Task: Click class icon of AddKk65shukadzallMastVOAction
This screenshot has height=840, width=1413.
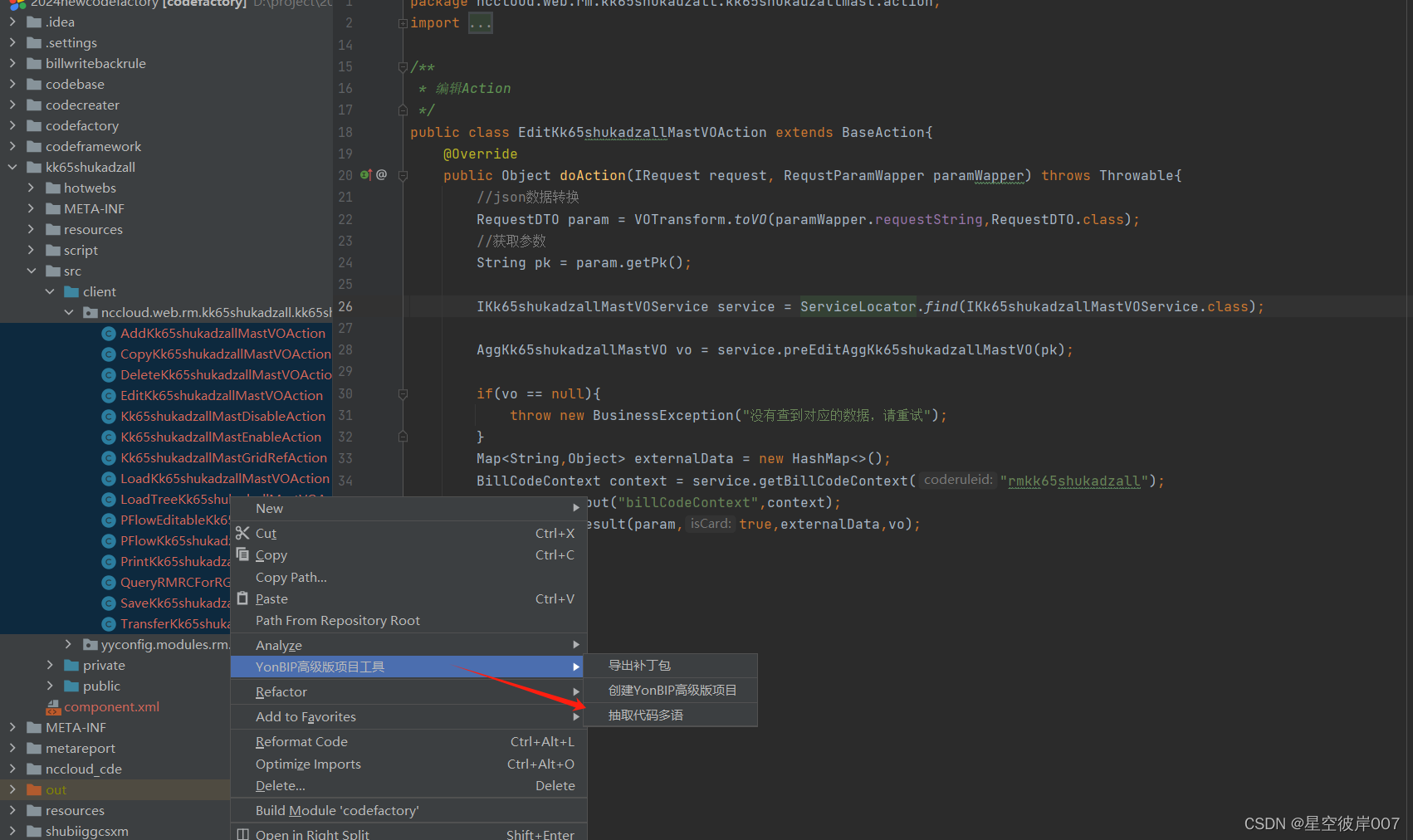Action: (x=108, y=334)
